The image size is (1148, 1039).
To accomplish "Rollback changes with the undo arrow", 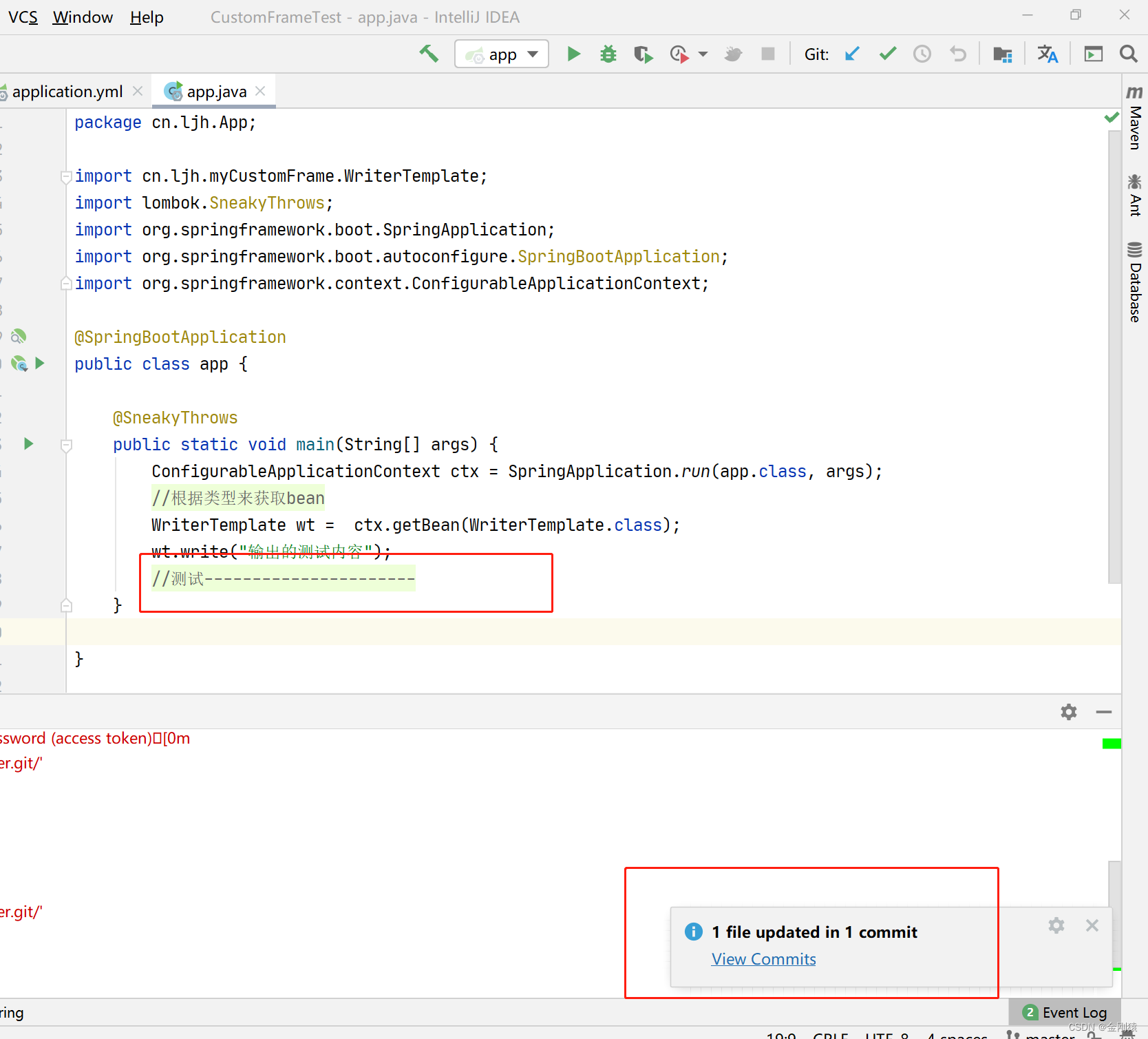I will (958, 54).
